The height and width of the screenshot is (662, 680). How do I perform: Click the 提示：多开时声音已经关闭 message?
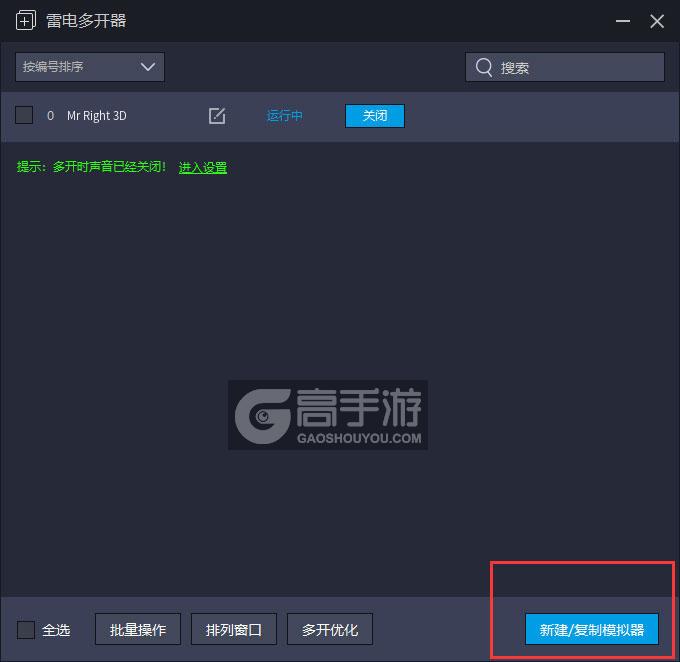[91, 167]
